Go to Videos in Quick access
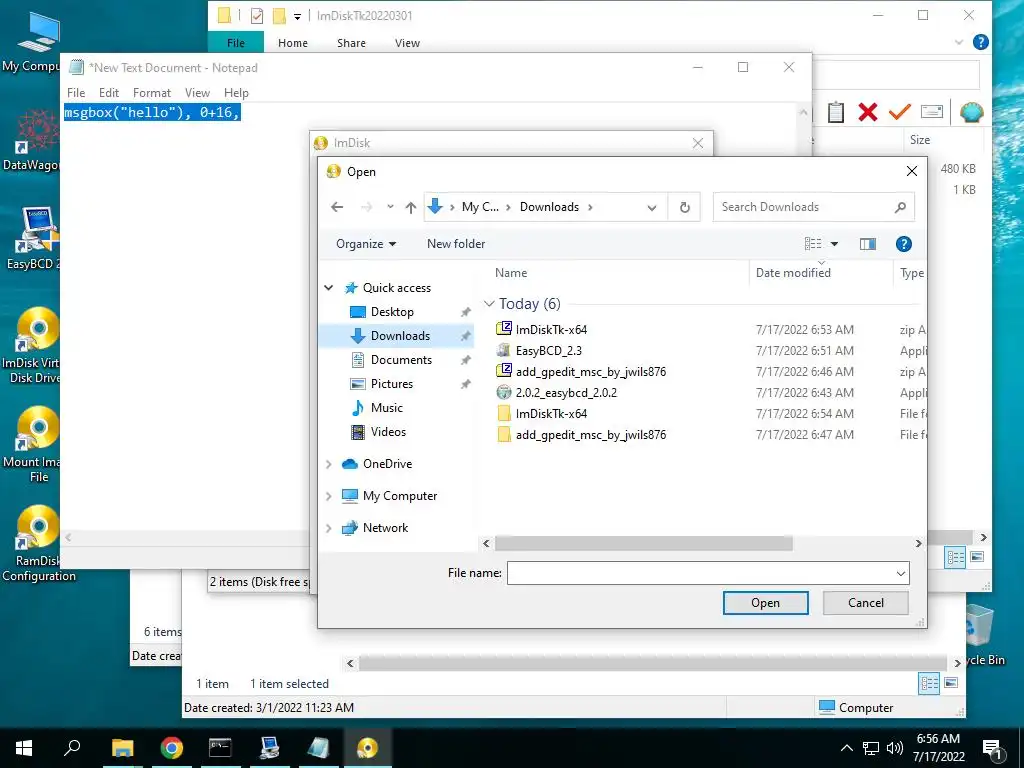1024x768 pixels. 388,432
